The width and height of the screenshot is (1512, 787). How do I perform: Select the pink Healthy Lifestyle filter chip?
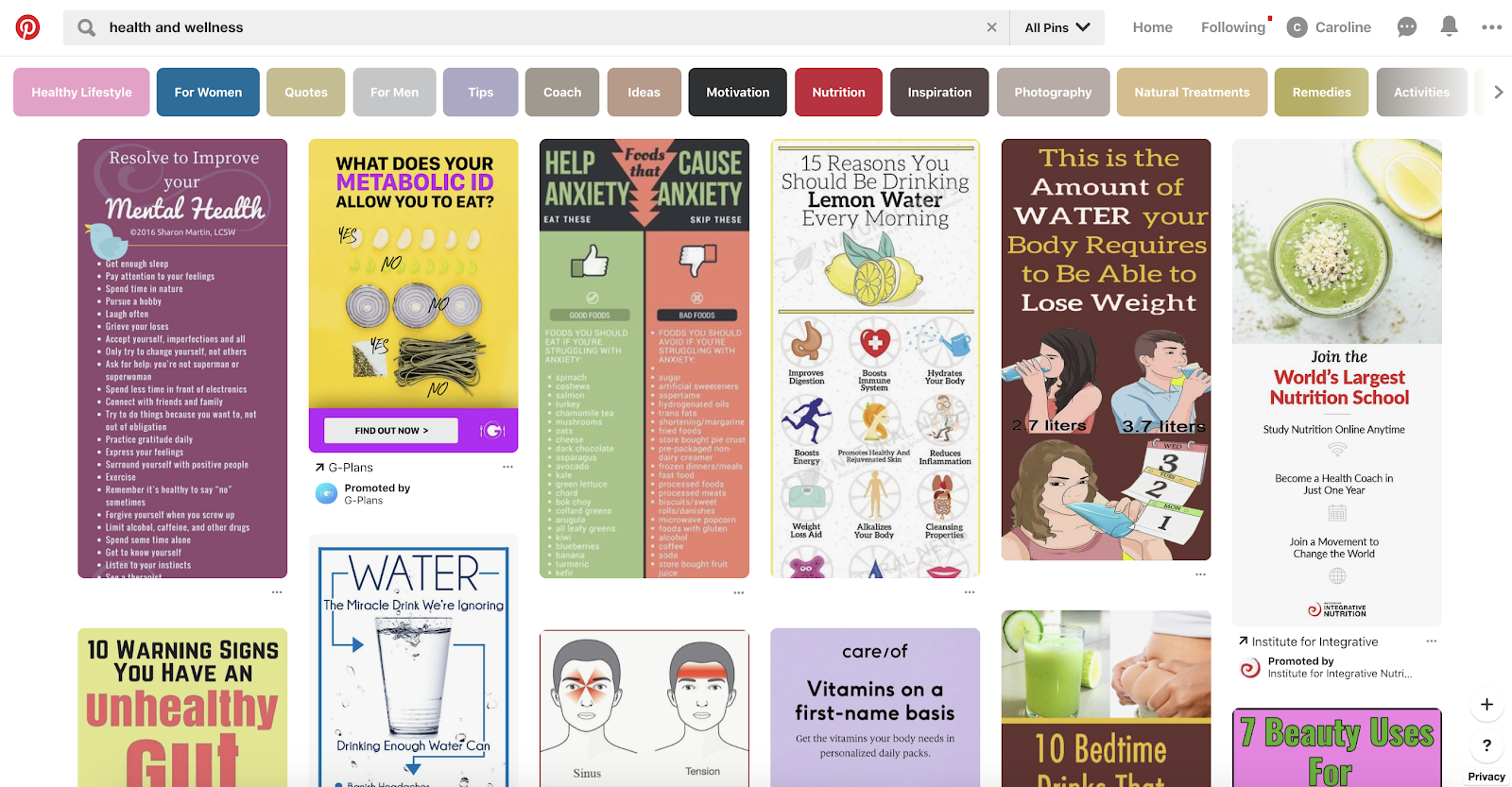point(81,92)
